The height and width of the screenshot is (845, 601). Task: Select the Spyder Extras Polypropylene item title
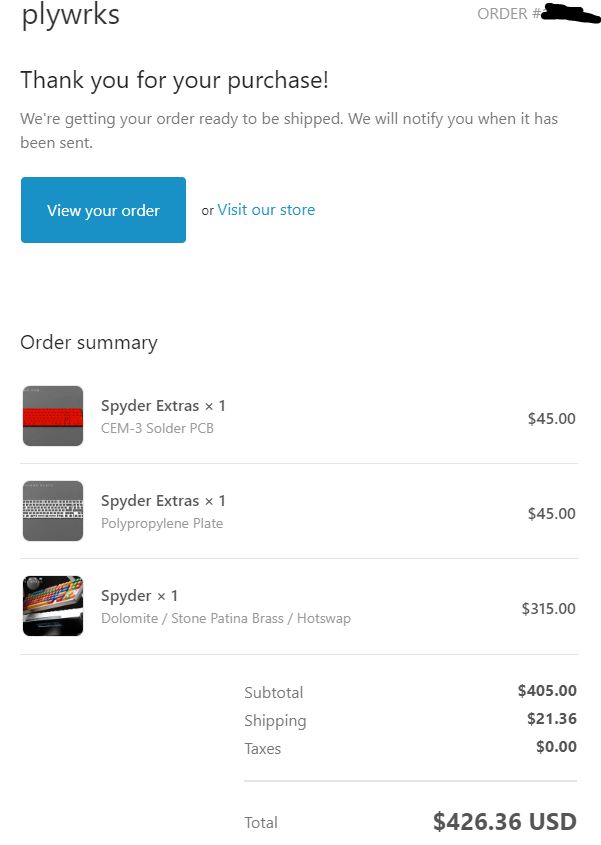[x=163, y=501]
